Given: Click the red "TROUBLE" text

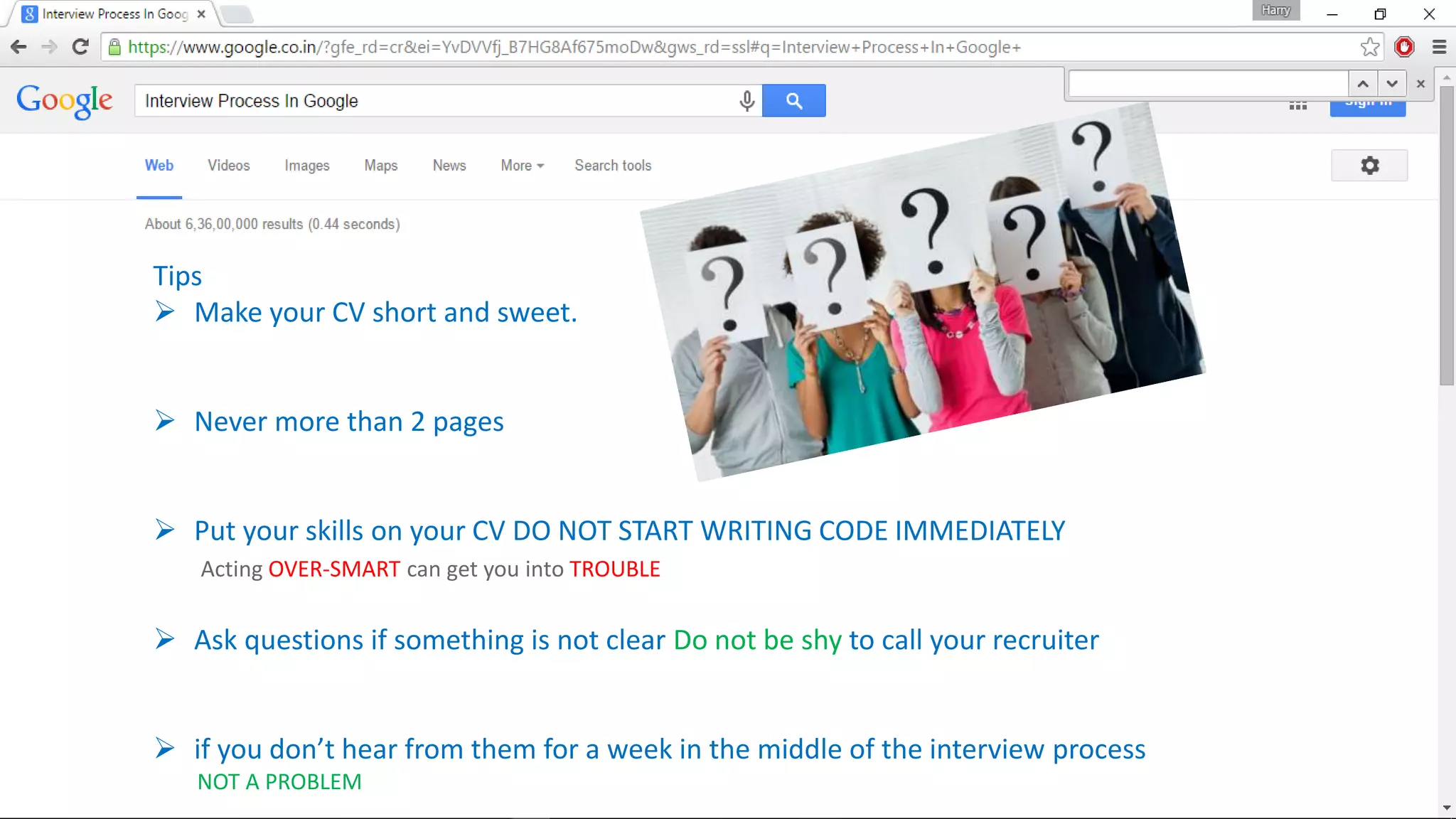Looking at the screenshot, I should click(x=615, y=569).
